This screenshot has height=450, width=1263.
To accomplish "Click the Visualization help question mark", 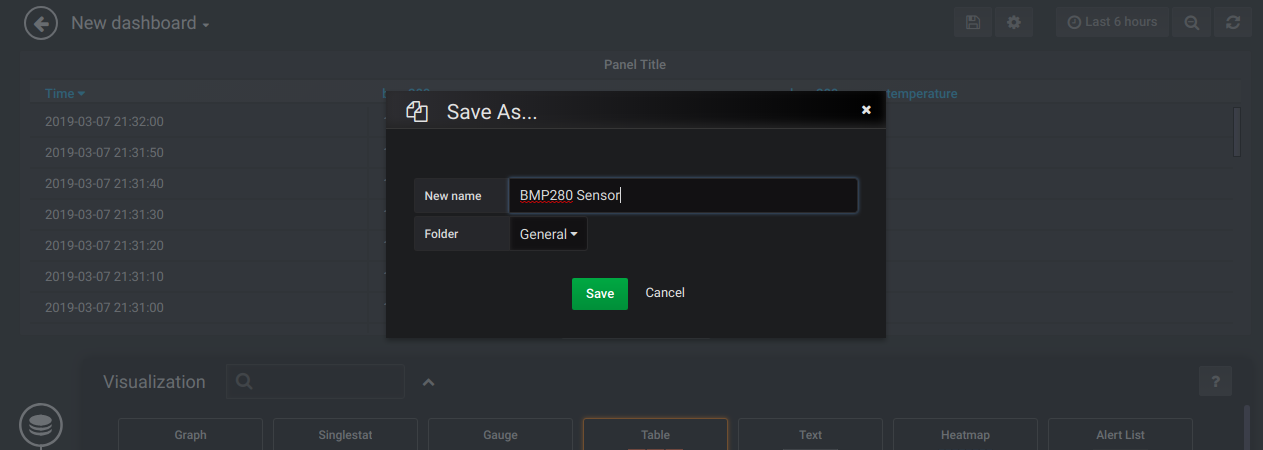I will click(x=1215, y=381).
